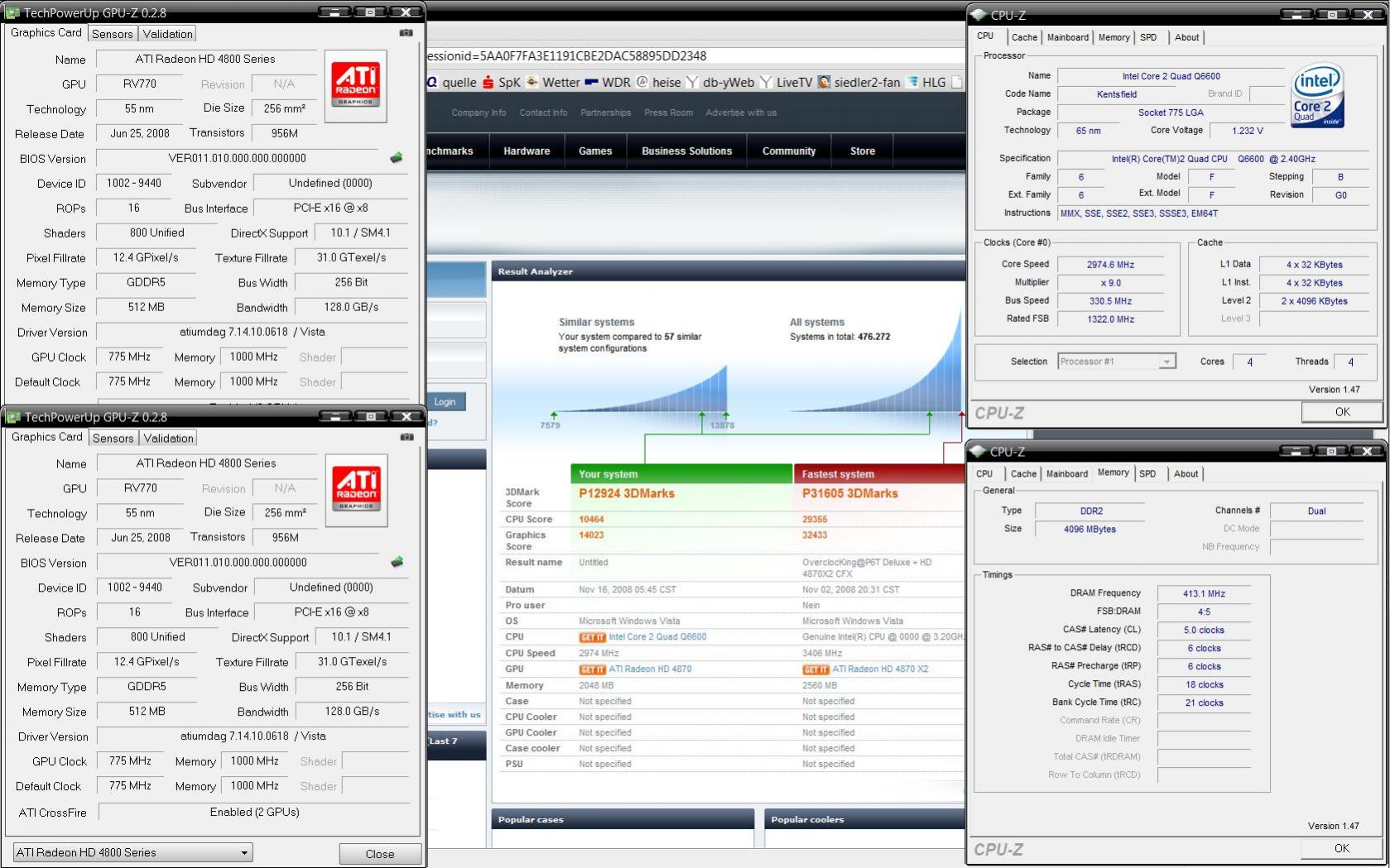Click the P31605 3DMarks fastest score text
Screen dimensions: 1390x868
[850, 493]
